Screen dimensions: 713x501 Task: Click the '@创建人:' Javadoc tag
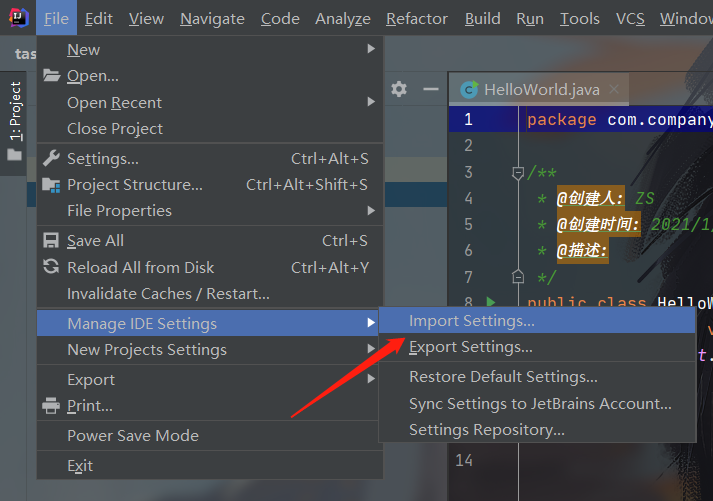590,198
